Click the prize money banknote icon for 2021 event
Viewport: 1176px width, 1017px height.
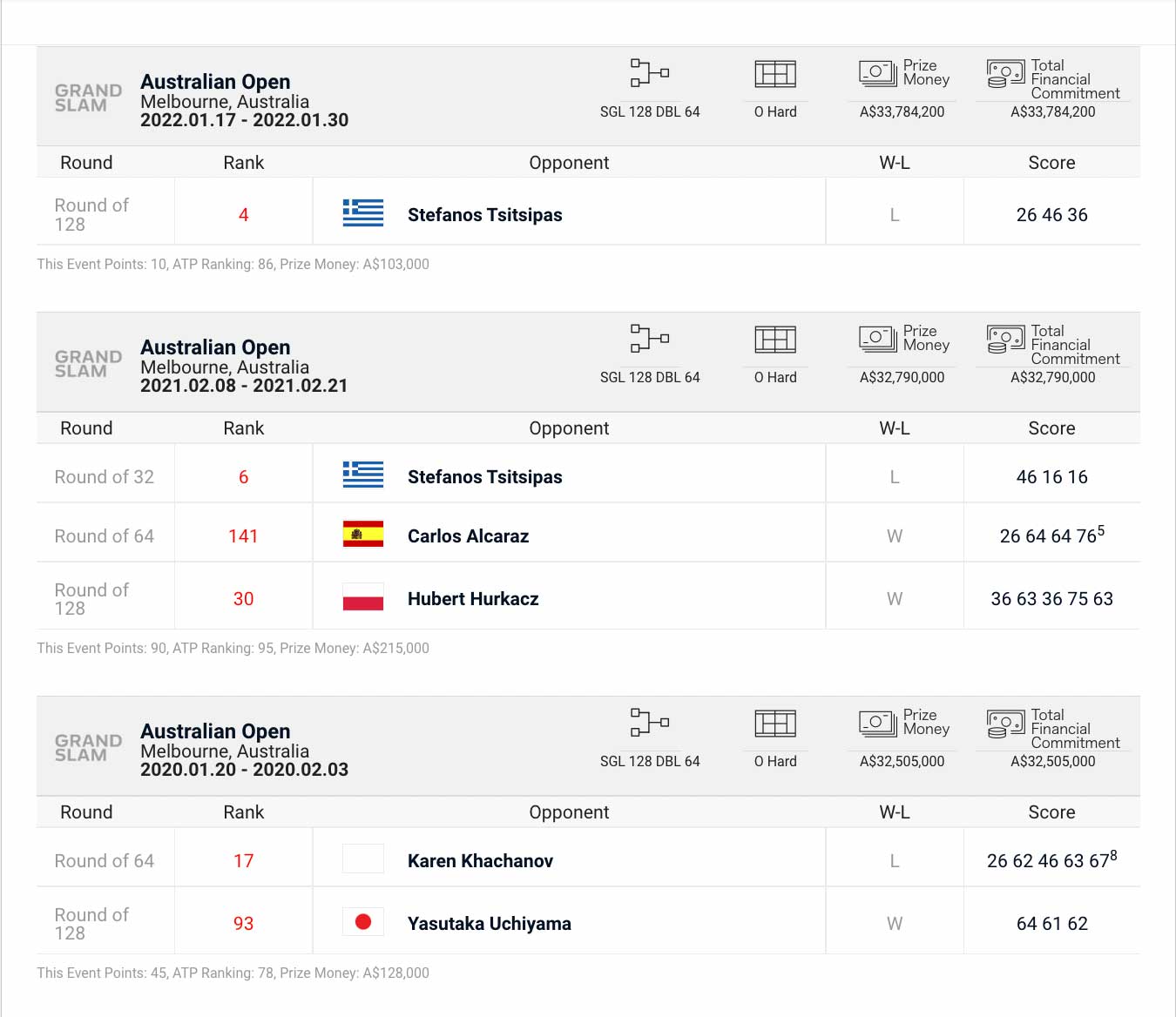pos(878,338)
